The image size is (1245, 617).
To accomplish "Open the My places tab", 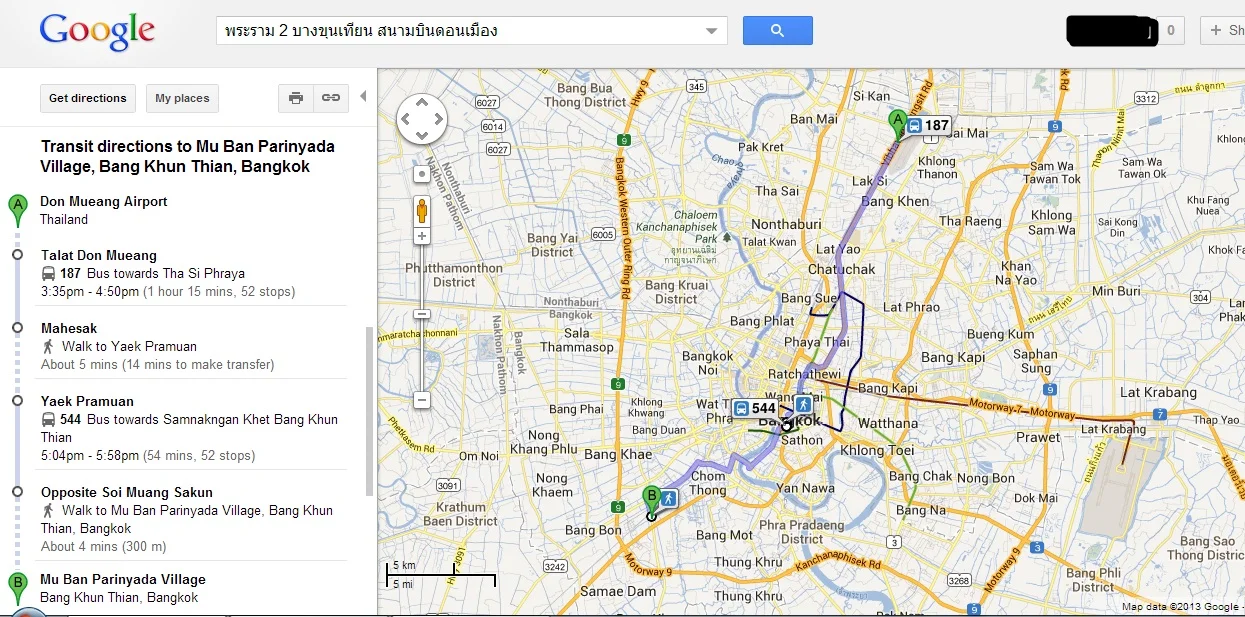I will (x=182, y=98).
